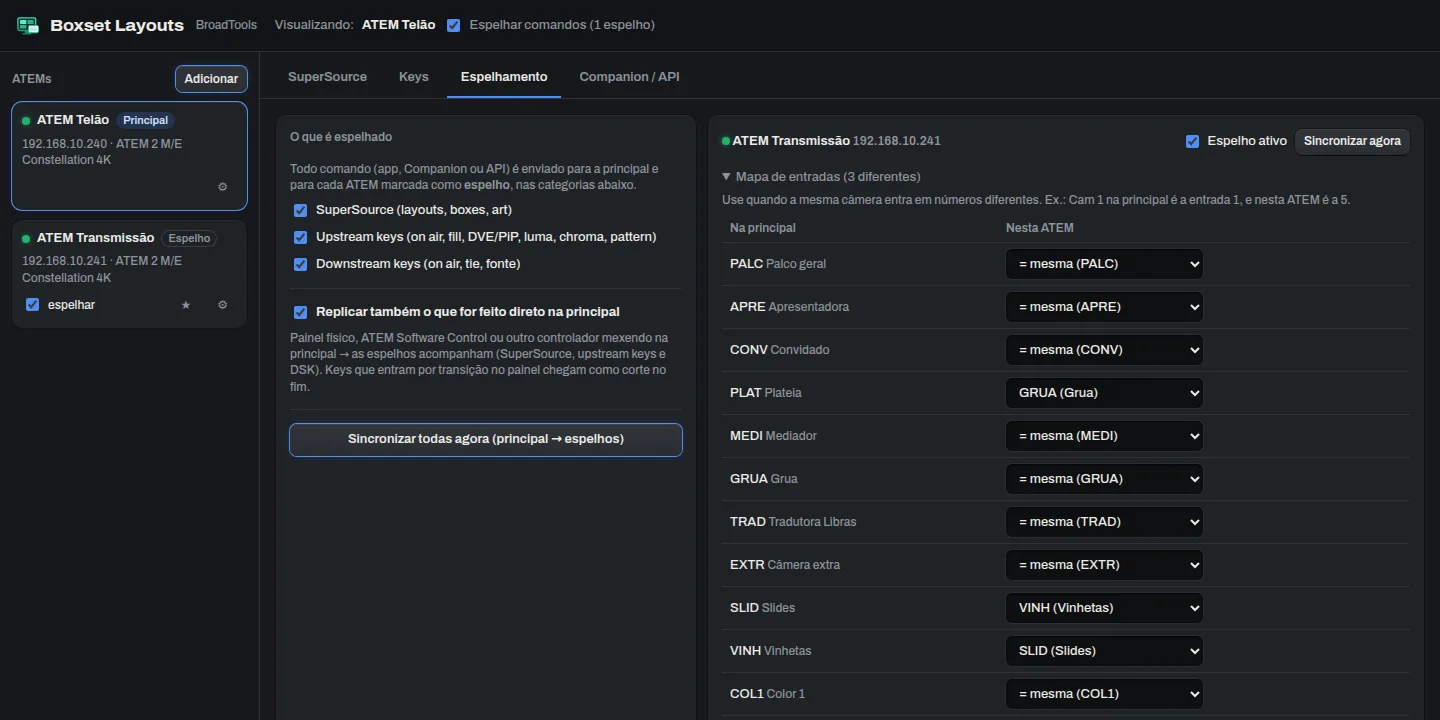The height and width of the screenshot is (720, 1440).
Task: Switch to the Keys tab
Action: pos(414,77)
